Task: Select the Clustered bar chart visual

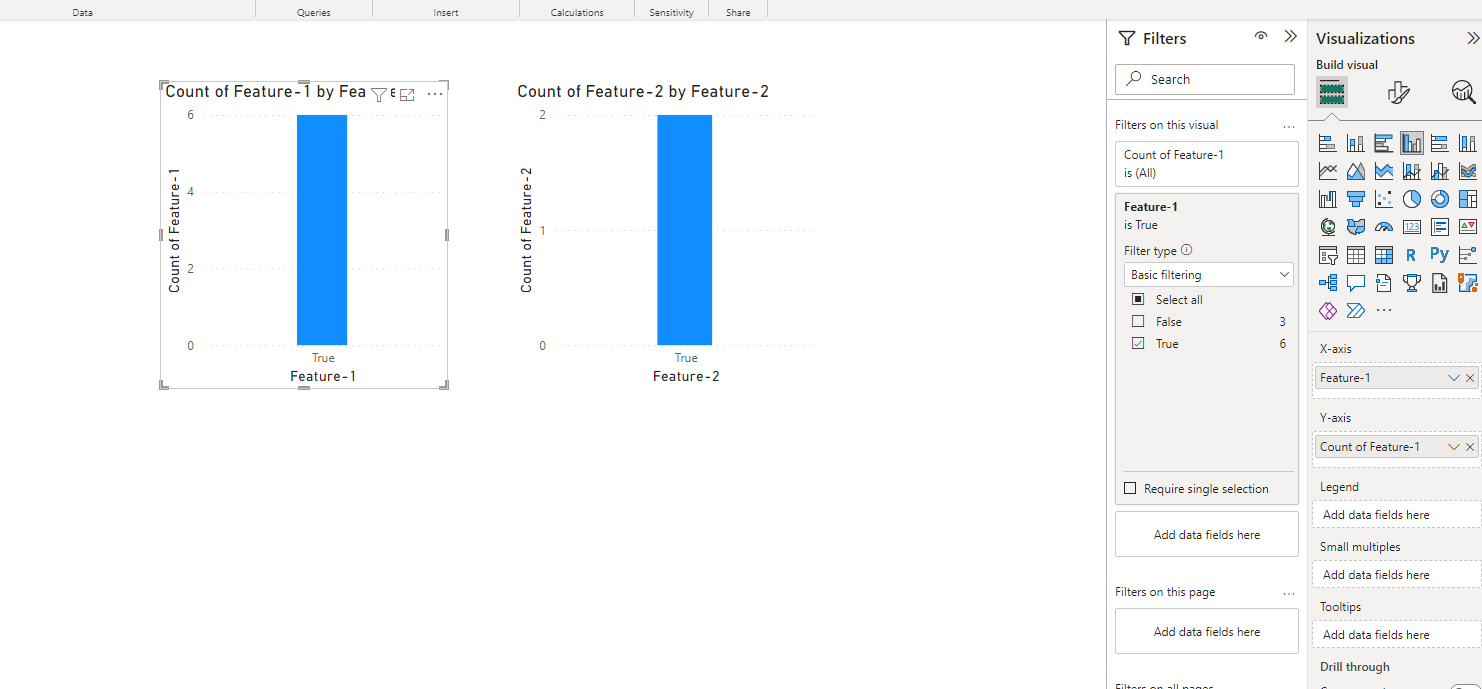Action: tap(1384, 143)
